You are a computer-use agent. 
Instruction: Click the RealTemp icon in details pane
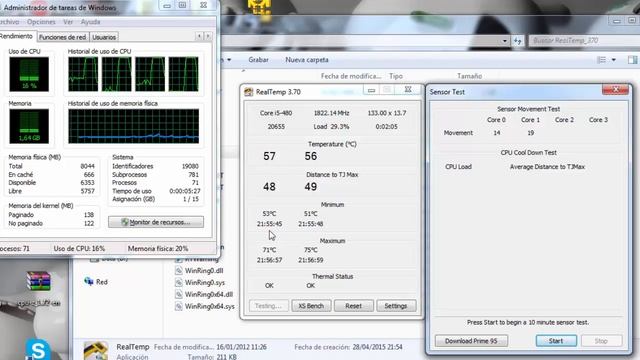click(x=96, y=351)
